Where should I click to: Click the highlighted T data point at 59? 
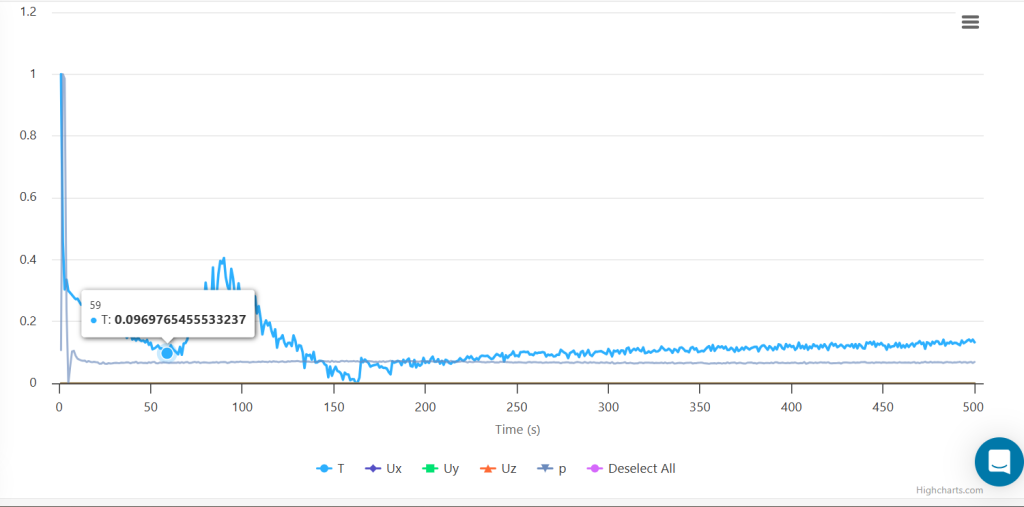(x=167, y=352)
